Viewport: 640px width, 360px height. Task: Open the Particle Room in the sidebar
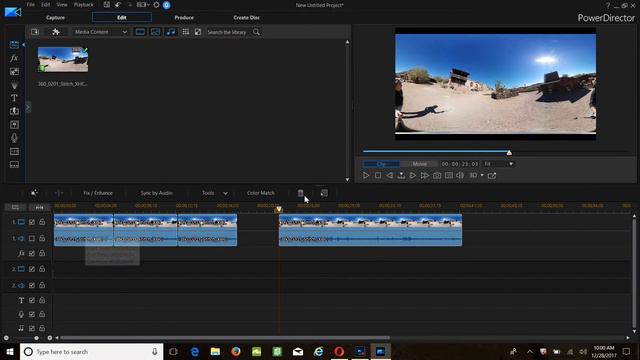click(14, 85)
